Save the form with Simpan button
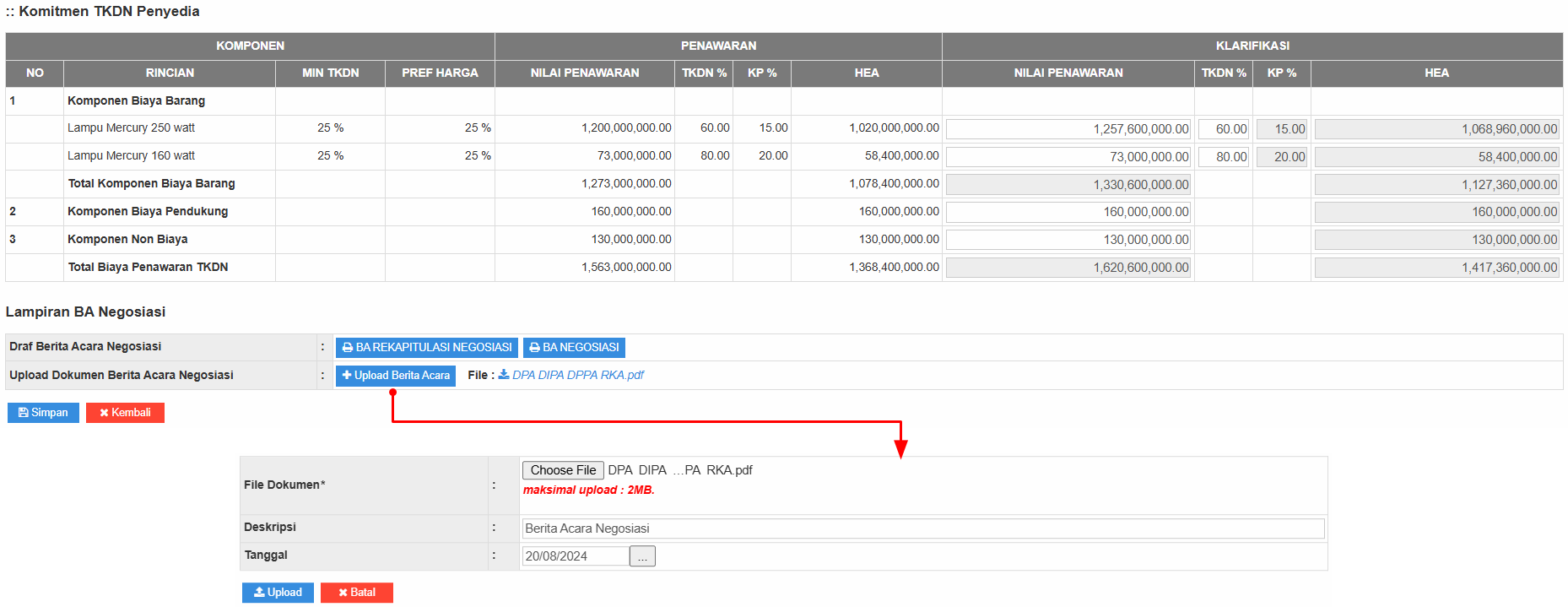Viewport: 1568px width, 607px height. 43,413
